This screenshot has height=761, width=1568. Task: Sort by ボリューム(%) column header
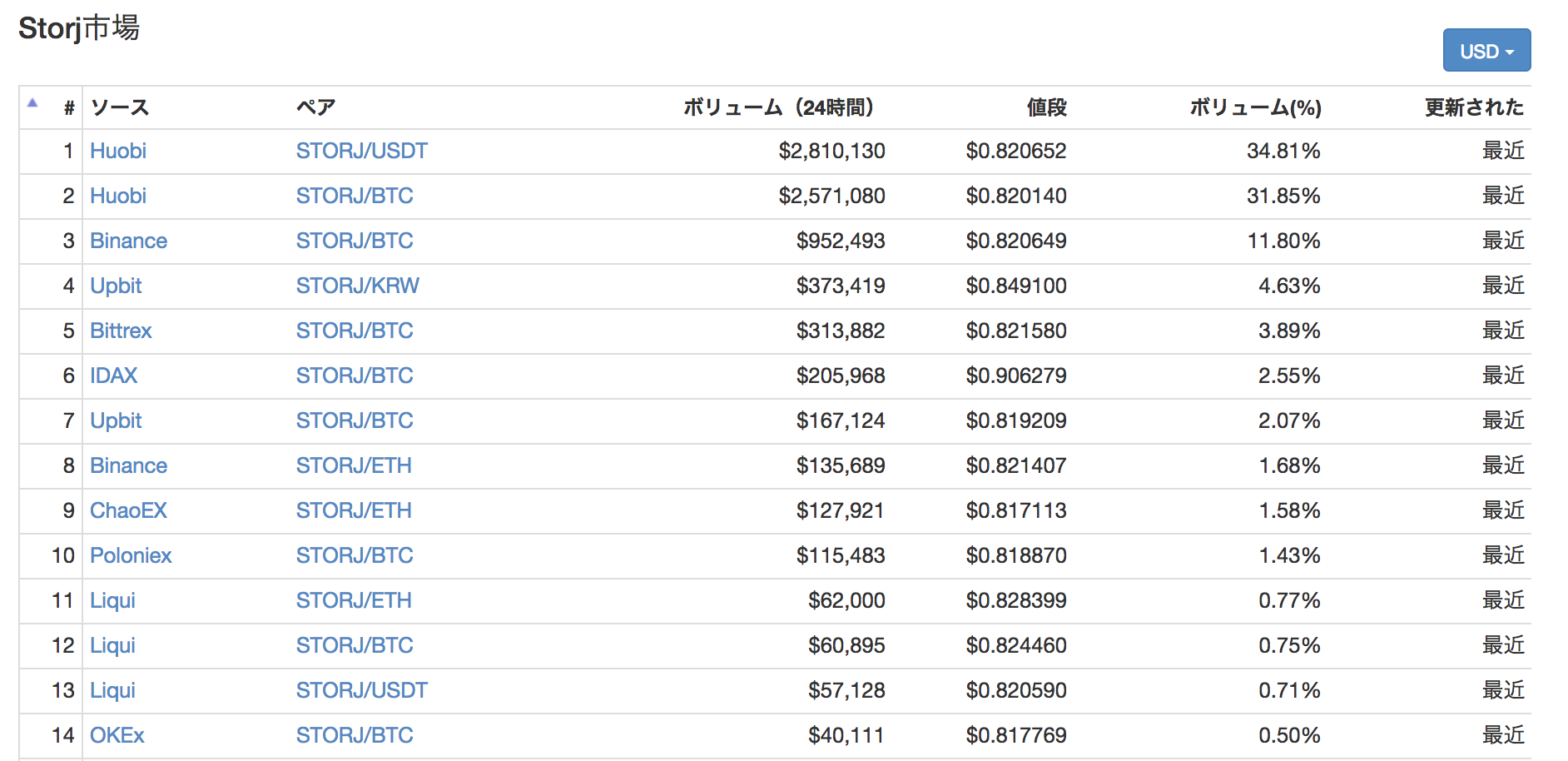point(1255,107)
